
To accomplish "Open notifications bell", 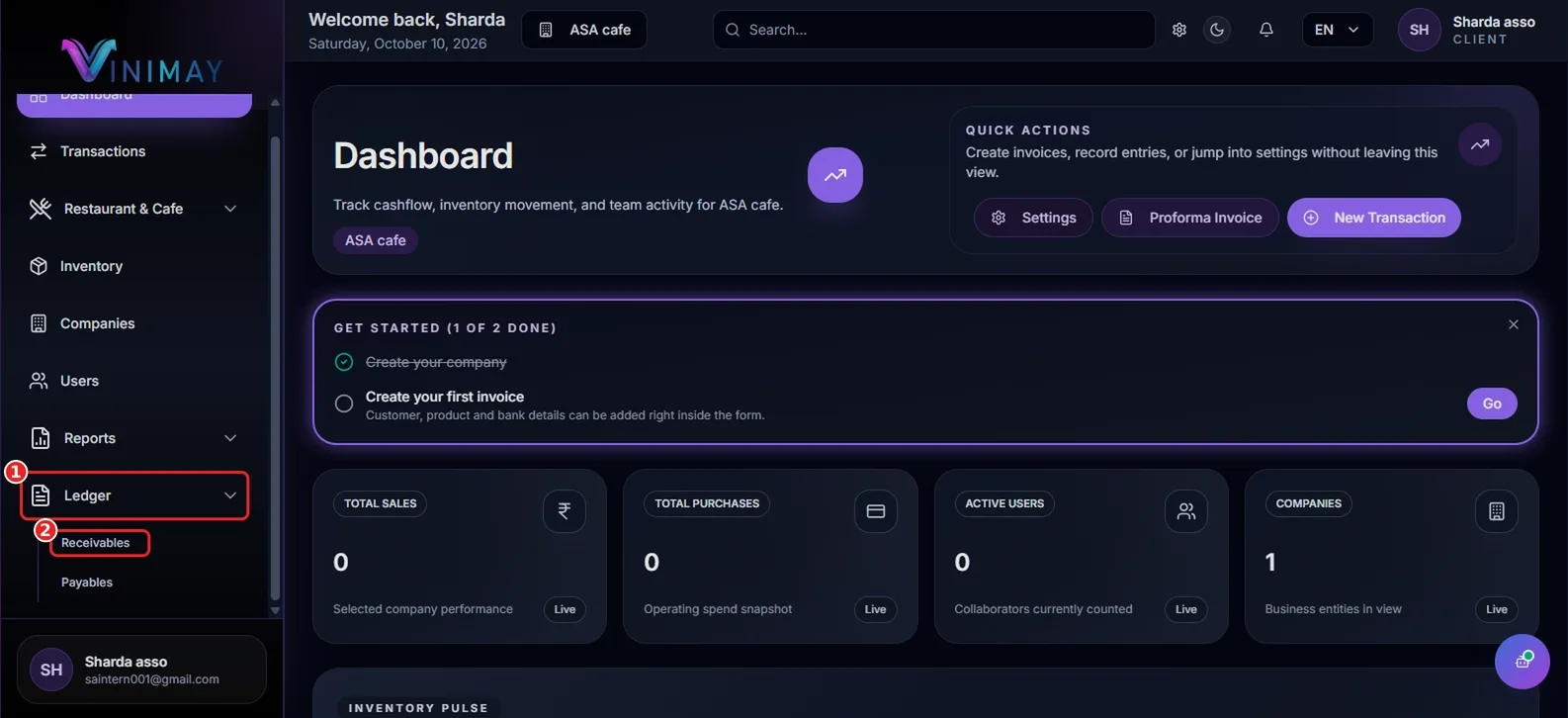I will point(1265,30).
